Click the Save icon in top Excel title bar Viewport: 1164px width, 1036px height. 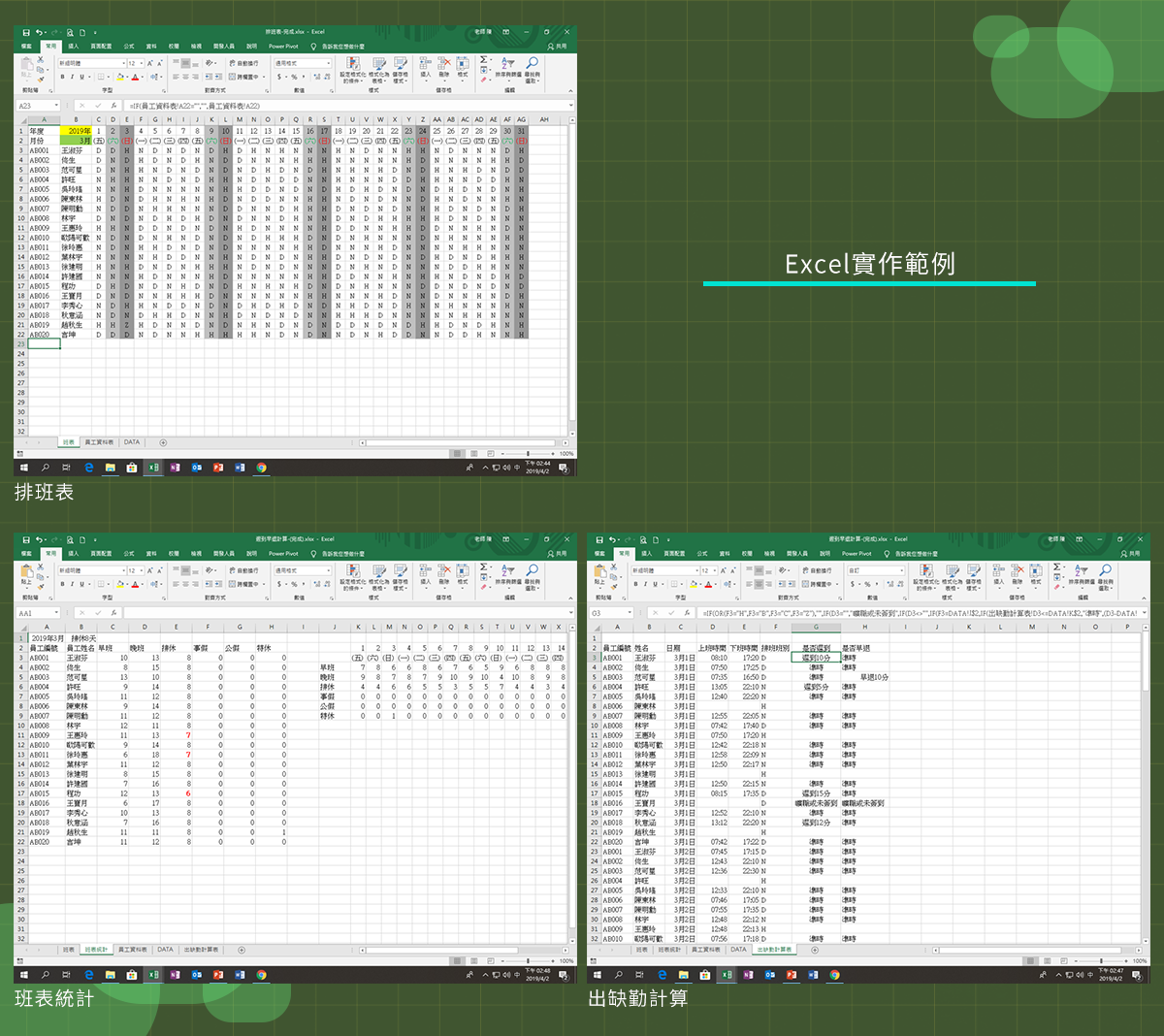(26, 32)
